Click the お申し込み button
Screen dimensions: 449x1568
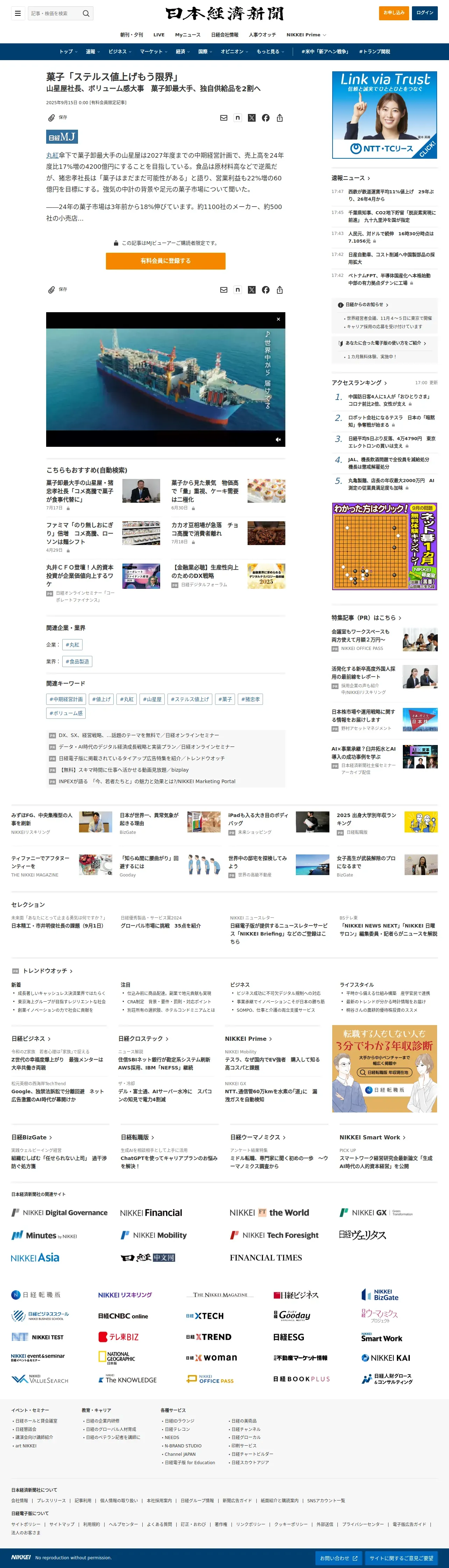coord(393,13)
